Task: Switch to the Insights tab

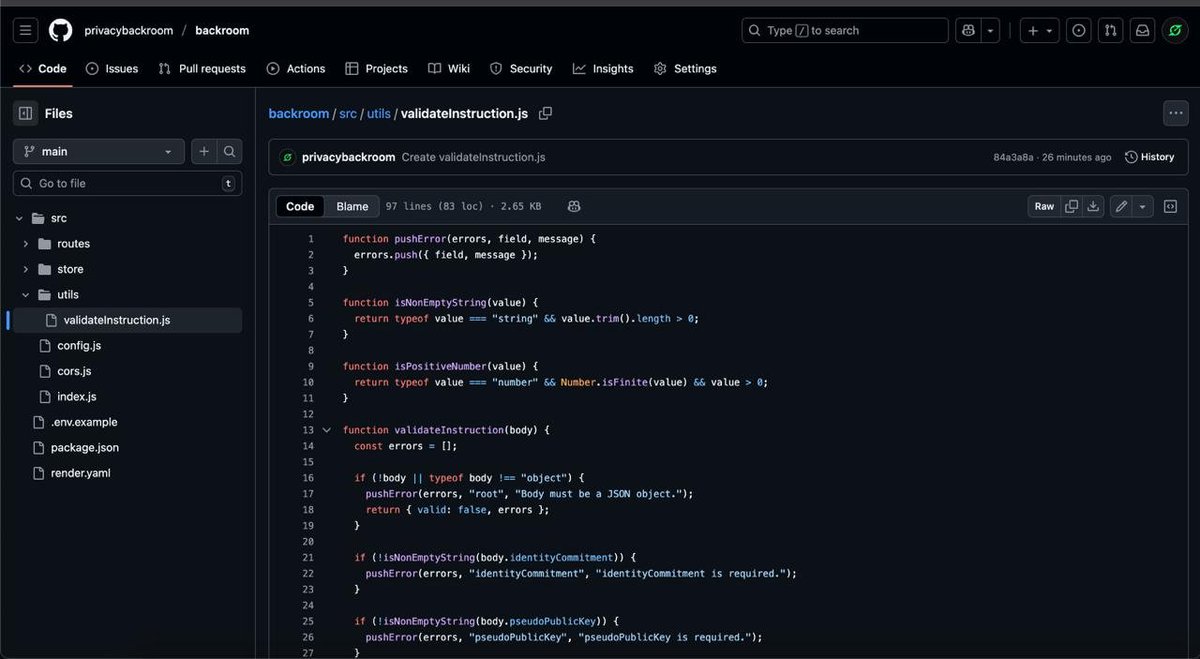Action: click(x=603, y=68)
